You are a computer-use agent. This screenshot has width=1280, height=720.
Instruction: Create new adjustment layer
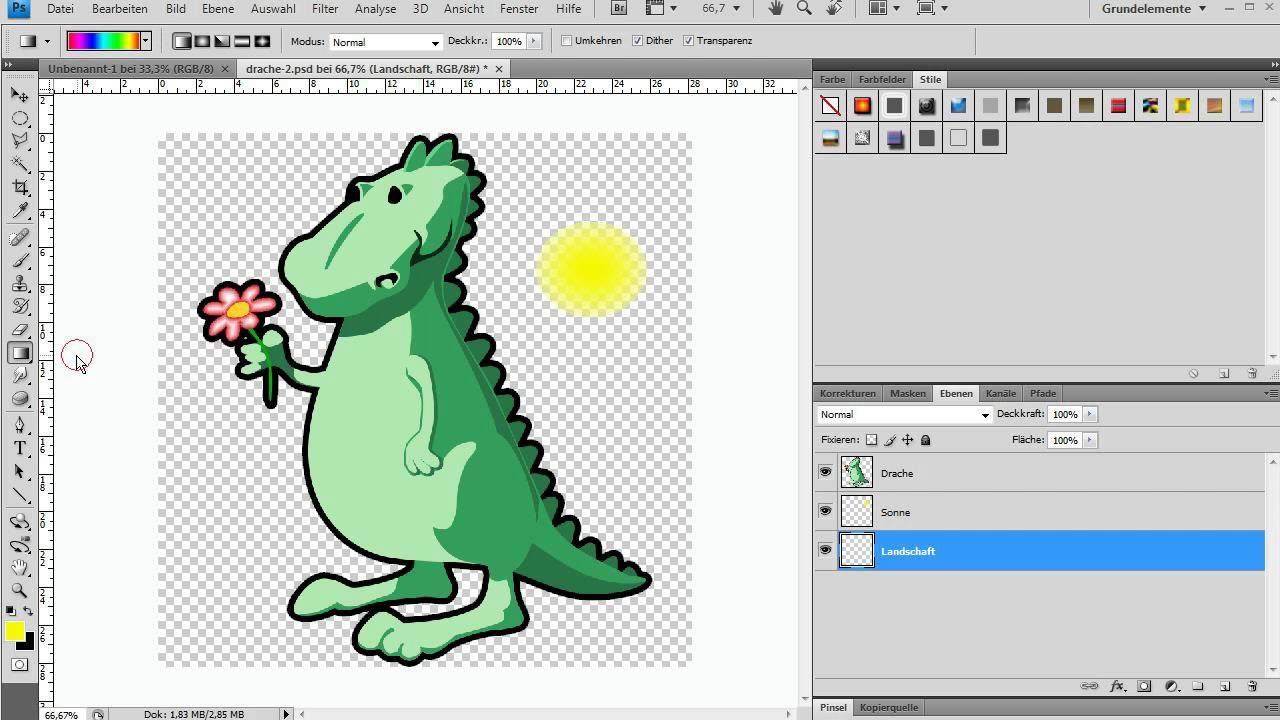pos(1171,687)
